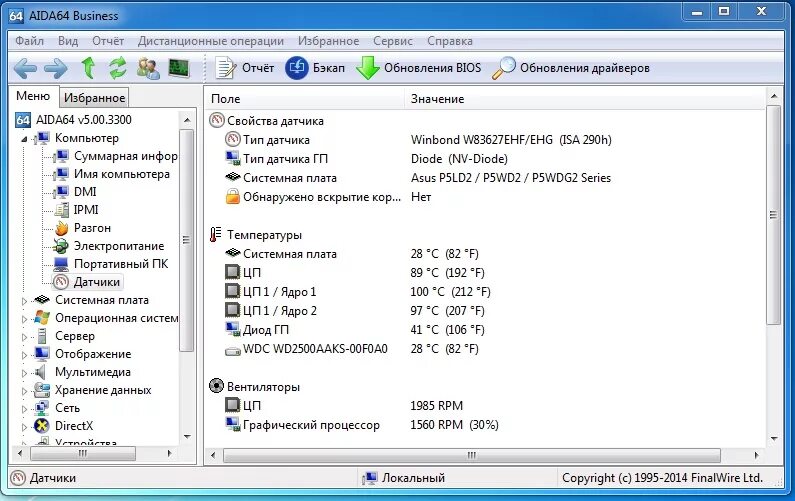Screen dimensions: 795x501
Task: Click right pane vertical scrollbar thumb
Action: point(773,215)
